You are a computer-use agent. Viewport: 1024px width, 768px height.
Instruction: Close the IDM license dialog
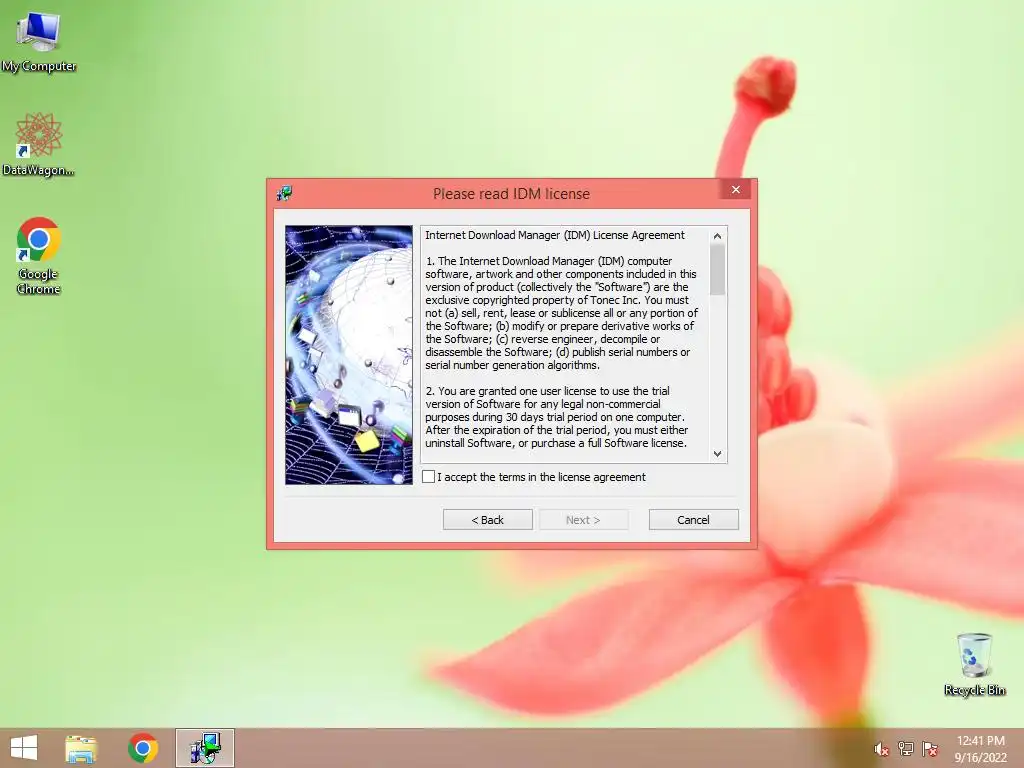[736, 189]
